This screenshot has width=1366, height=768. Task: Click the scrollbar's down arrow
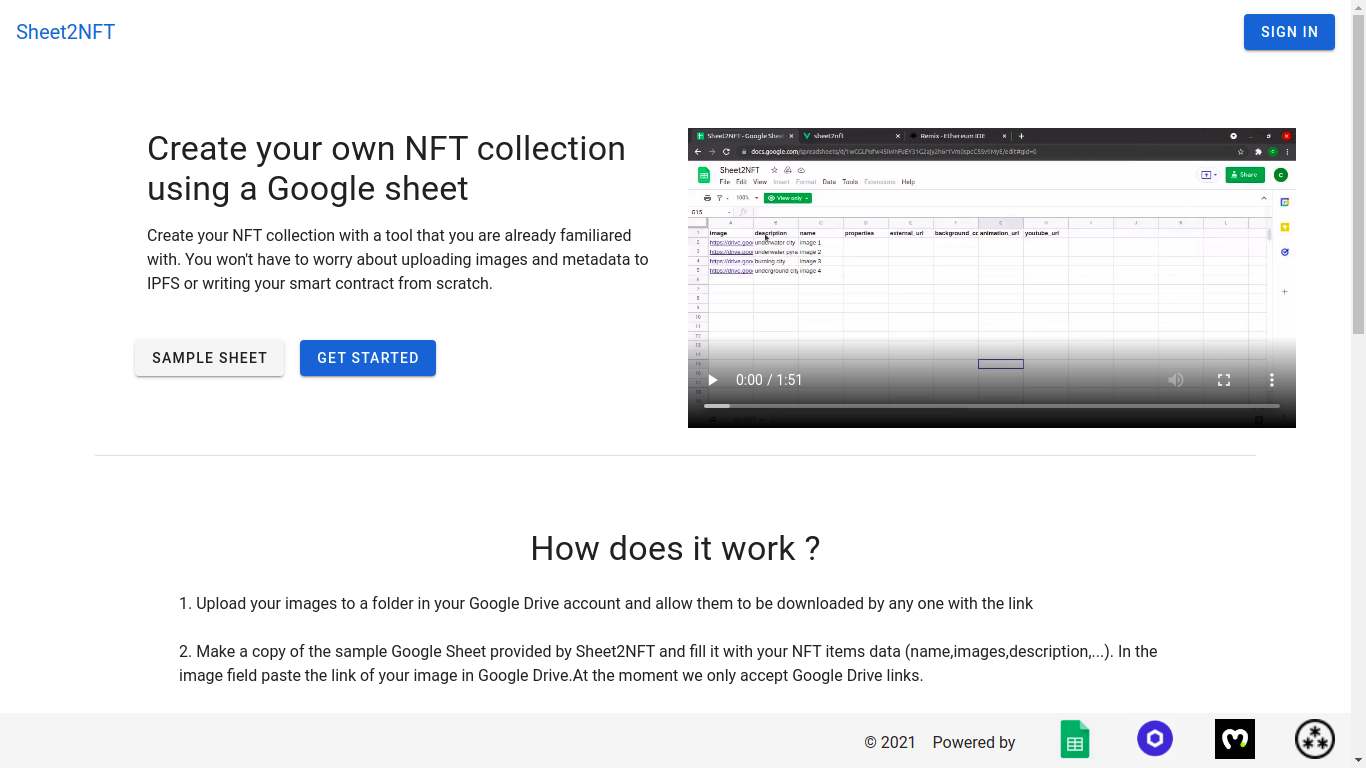(1358, 761)
